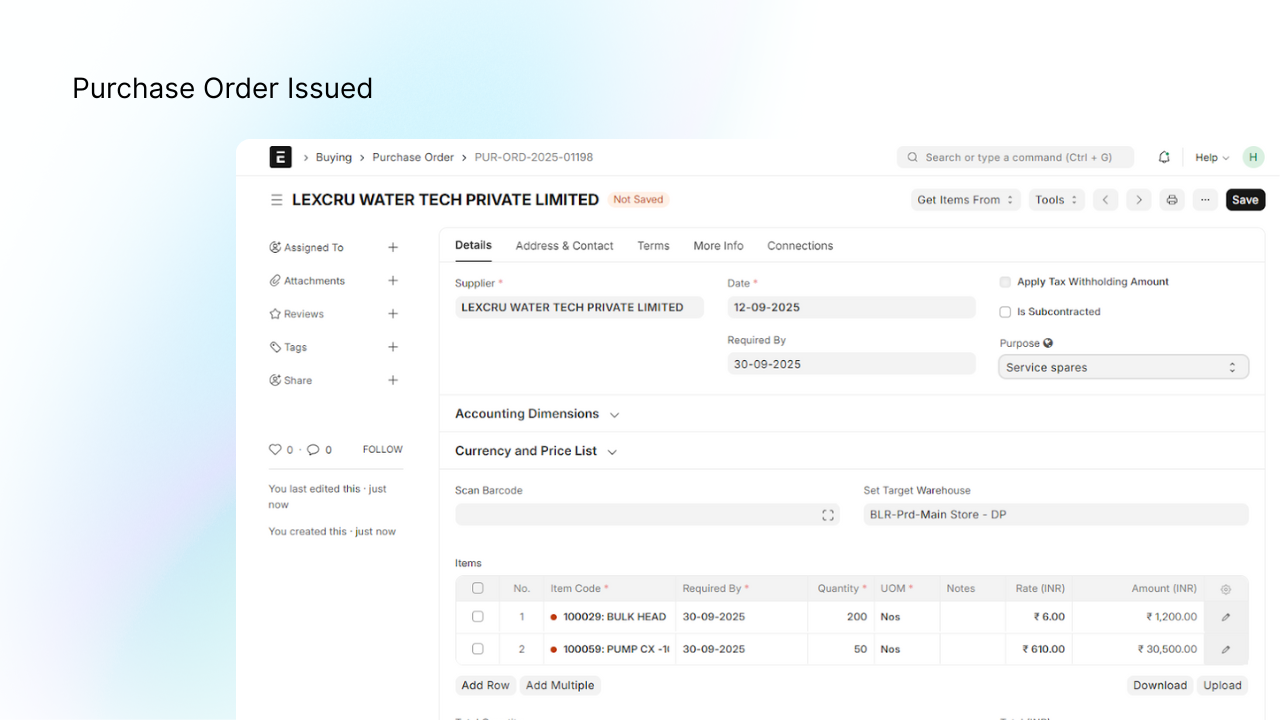Click the search command bar field

point(1016,157)
